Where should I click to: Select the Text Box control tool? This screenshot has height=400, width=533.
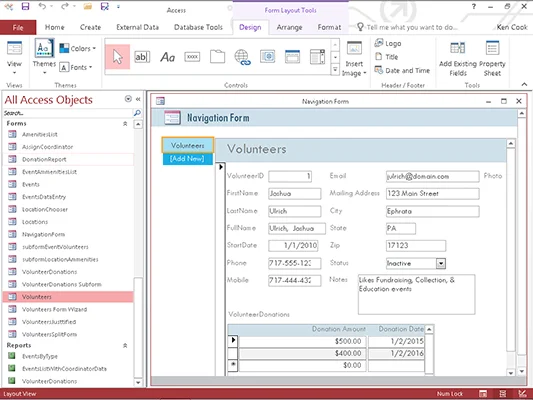(x=142, y=57)
